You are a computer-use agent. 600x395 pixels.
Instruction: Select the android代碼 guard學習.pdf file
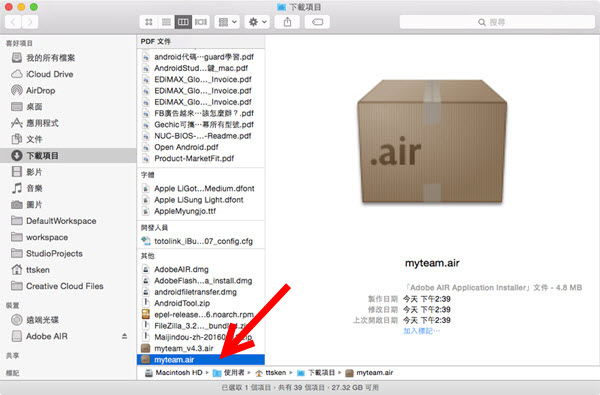[x=201, y=57]
